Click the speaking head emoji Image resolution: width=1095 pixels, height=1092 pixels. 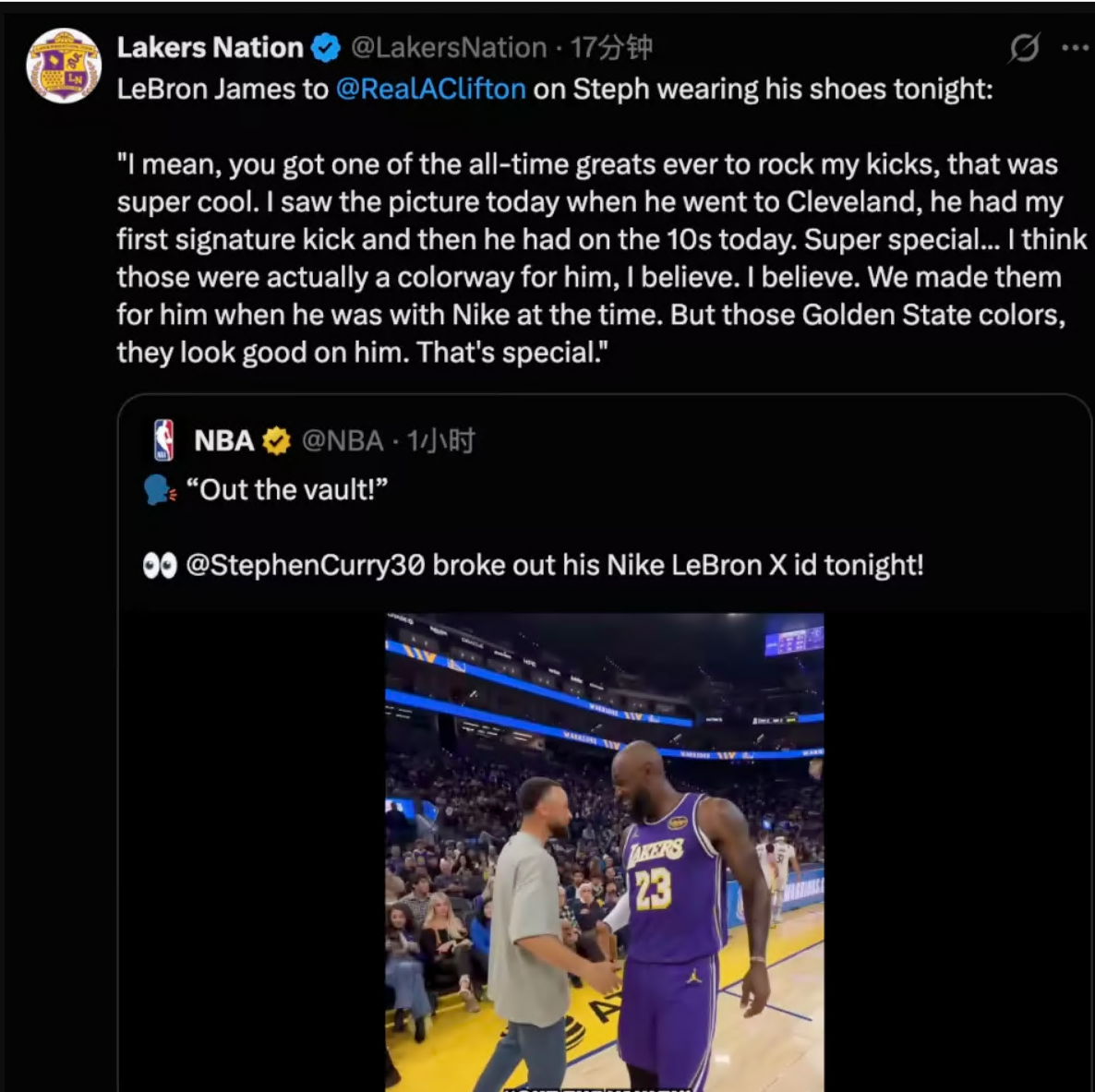pos(160,490)
